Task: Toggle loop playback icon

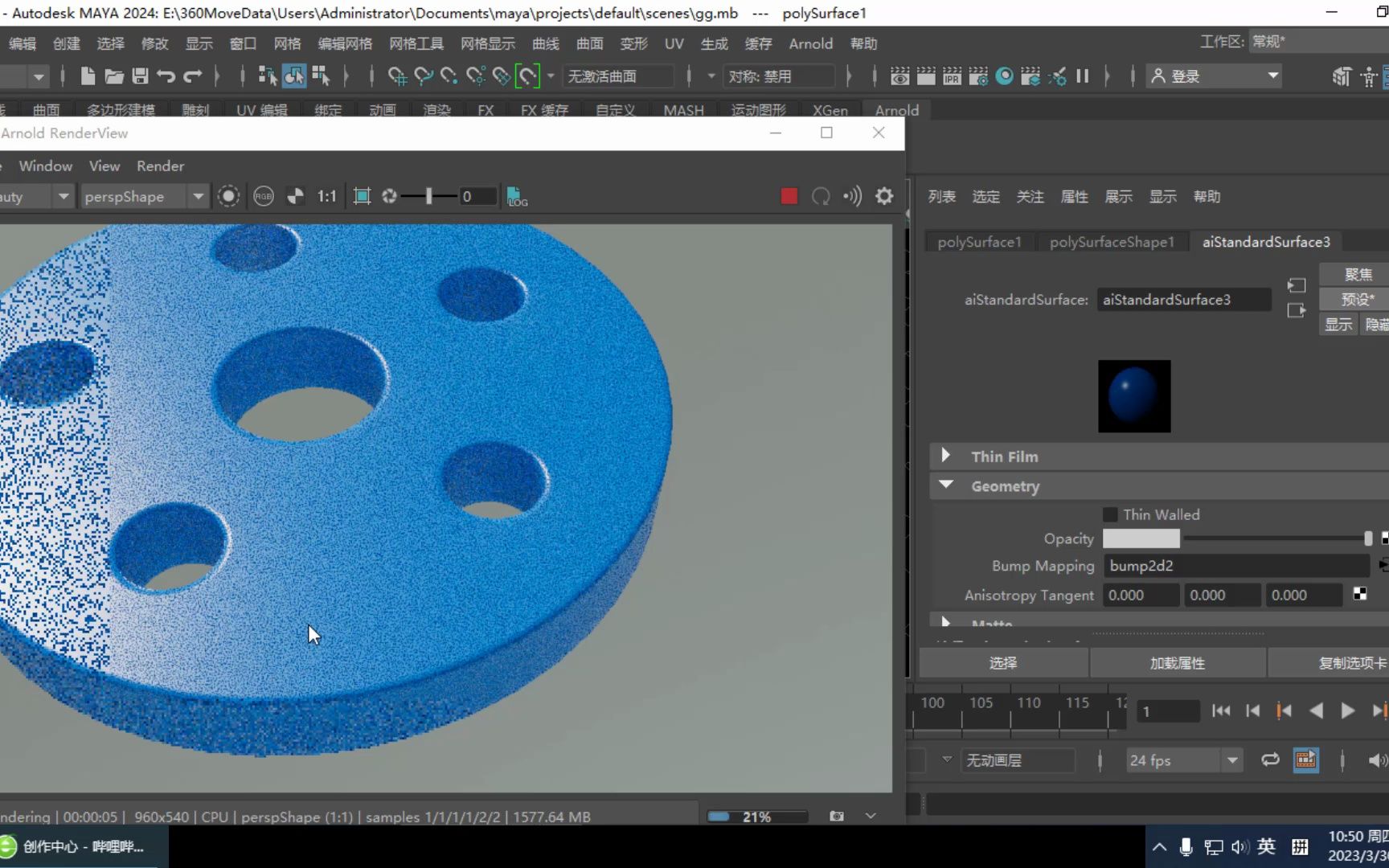Action: click(1270, 759)
